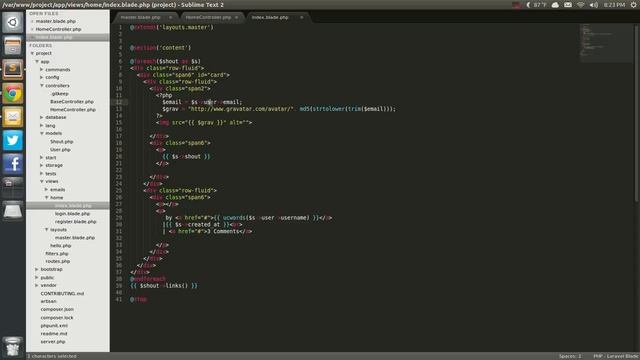Expand the storage folder
This screenshot has height=360, width=640.
[42, 165]
